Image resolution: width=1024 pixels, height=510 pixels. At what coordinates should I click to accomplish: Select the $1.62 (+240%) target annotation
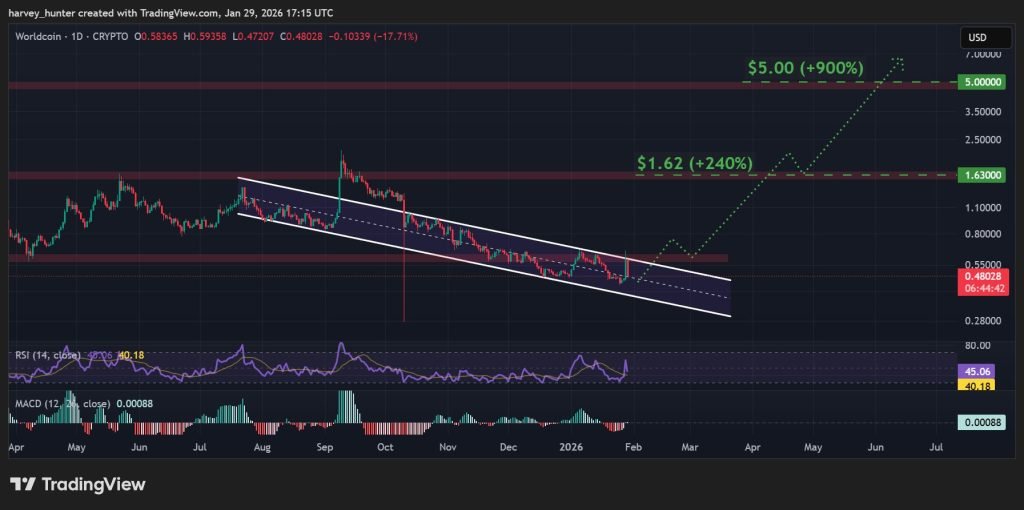[x=694, y=162]
